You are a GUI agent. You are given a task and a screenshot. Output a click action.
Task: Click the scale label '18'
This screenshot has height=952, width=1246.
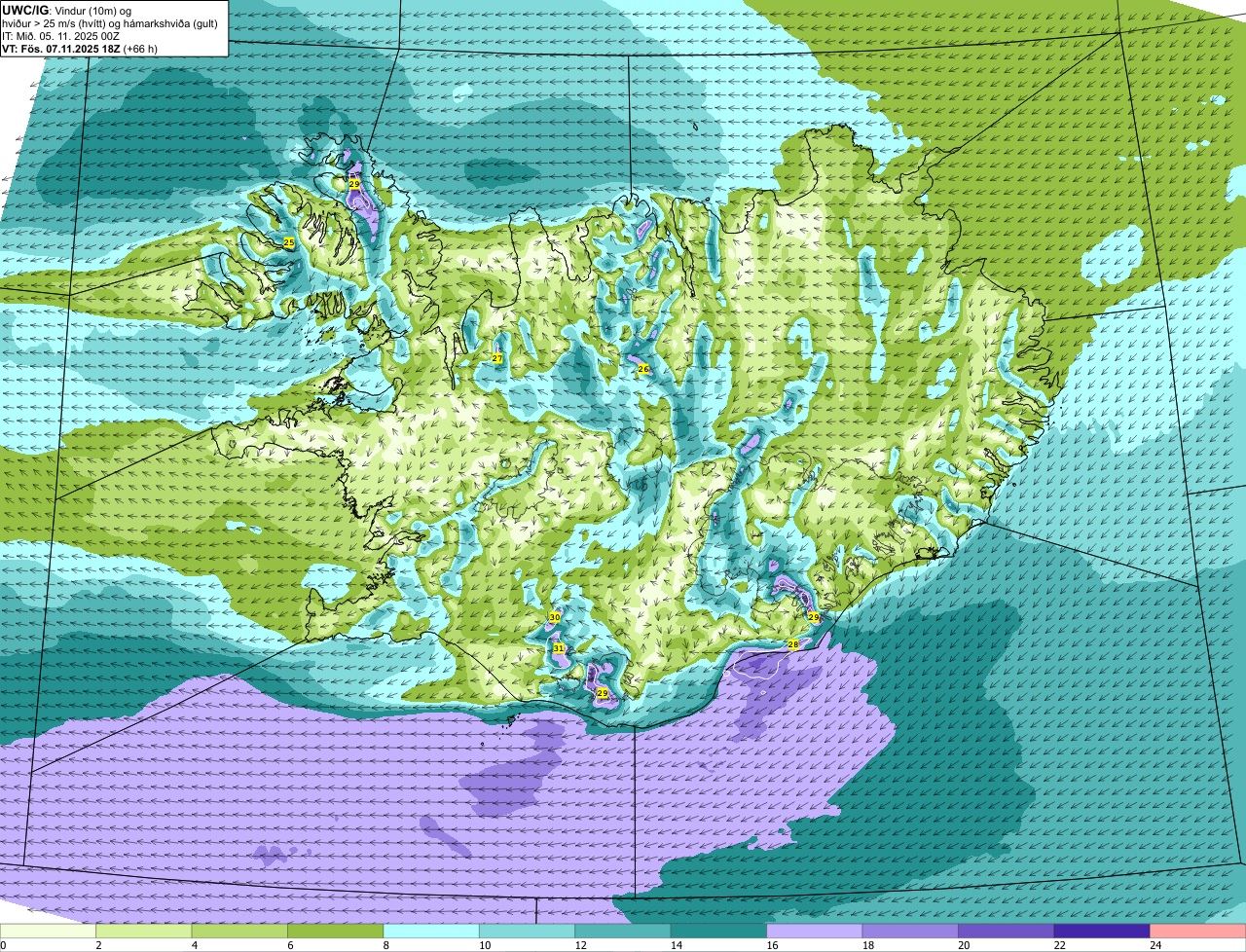pyautogui.click(x=868, y=945)
